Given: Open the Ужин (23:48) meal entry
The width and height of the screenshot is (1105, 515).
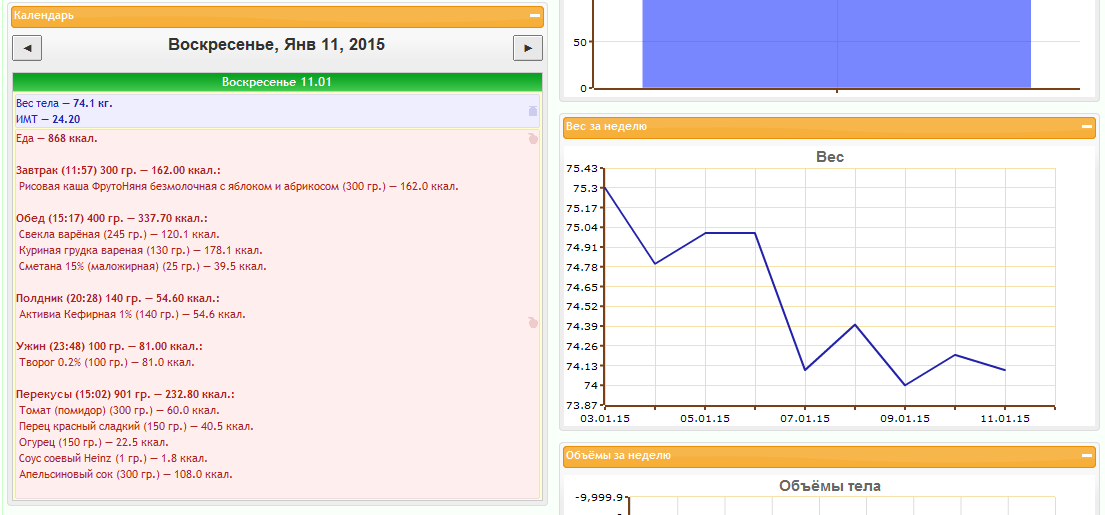Looking at the screenshot, I should (x=109, y=347).
